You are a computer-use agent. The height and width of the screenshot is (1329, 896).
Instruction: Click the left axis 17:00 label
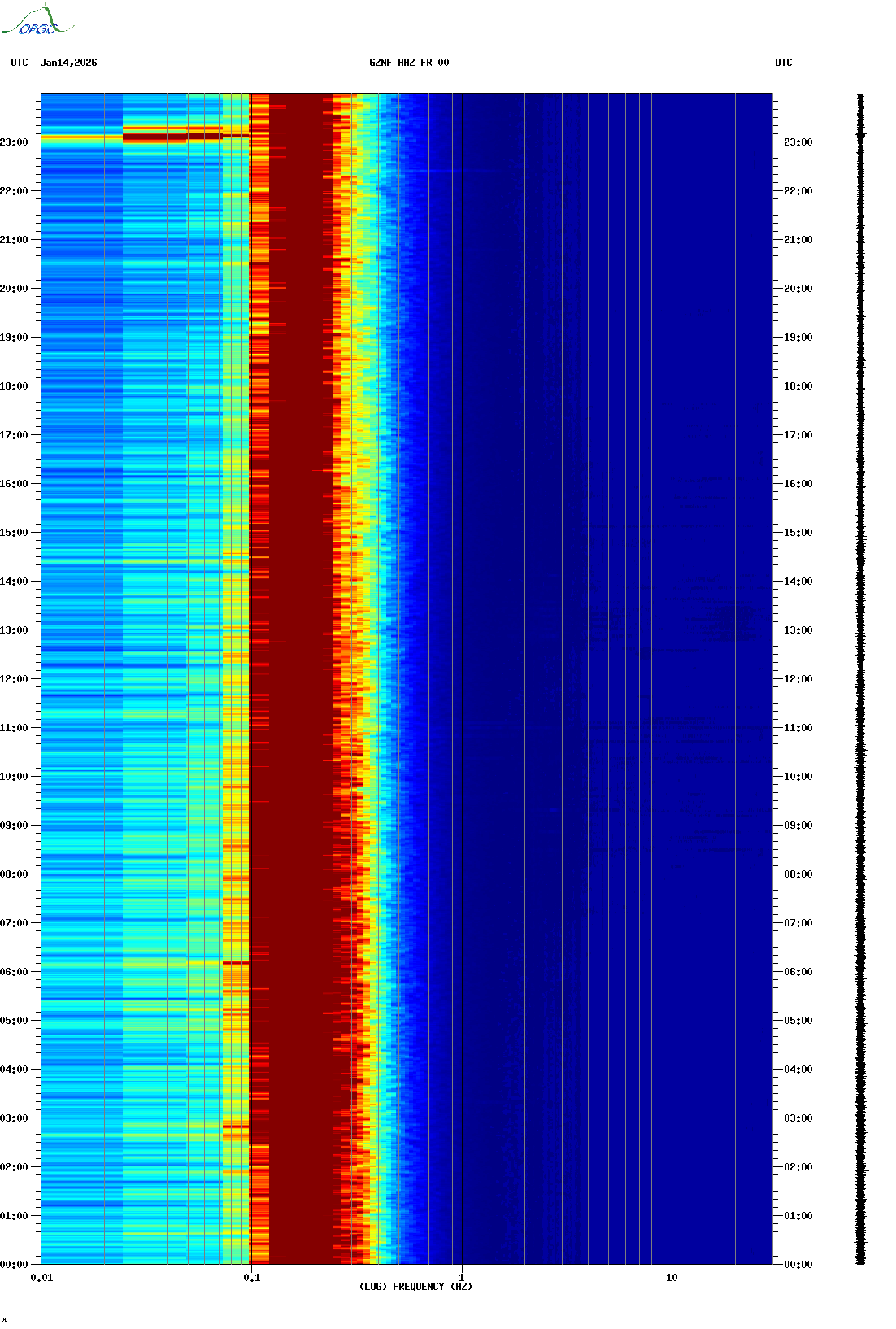(x=14, y=435)
